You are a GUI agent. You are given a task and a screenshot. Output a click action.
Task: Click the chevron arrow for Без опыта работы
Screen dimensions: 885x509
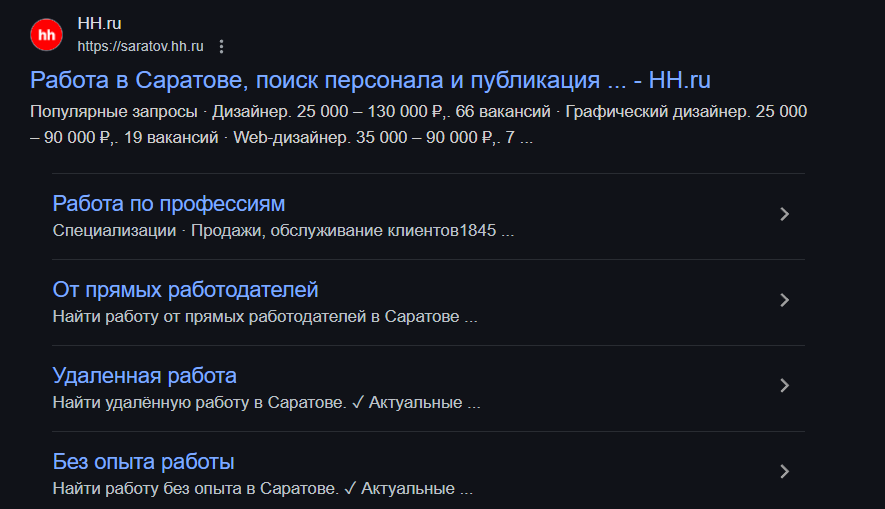pyautogui.click(x=784, y=471)
